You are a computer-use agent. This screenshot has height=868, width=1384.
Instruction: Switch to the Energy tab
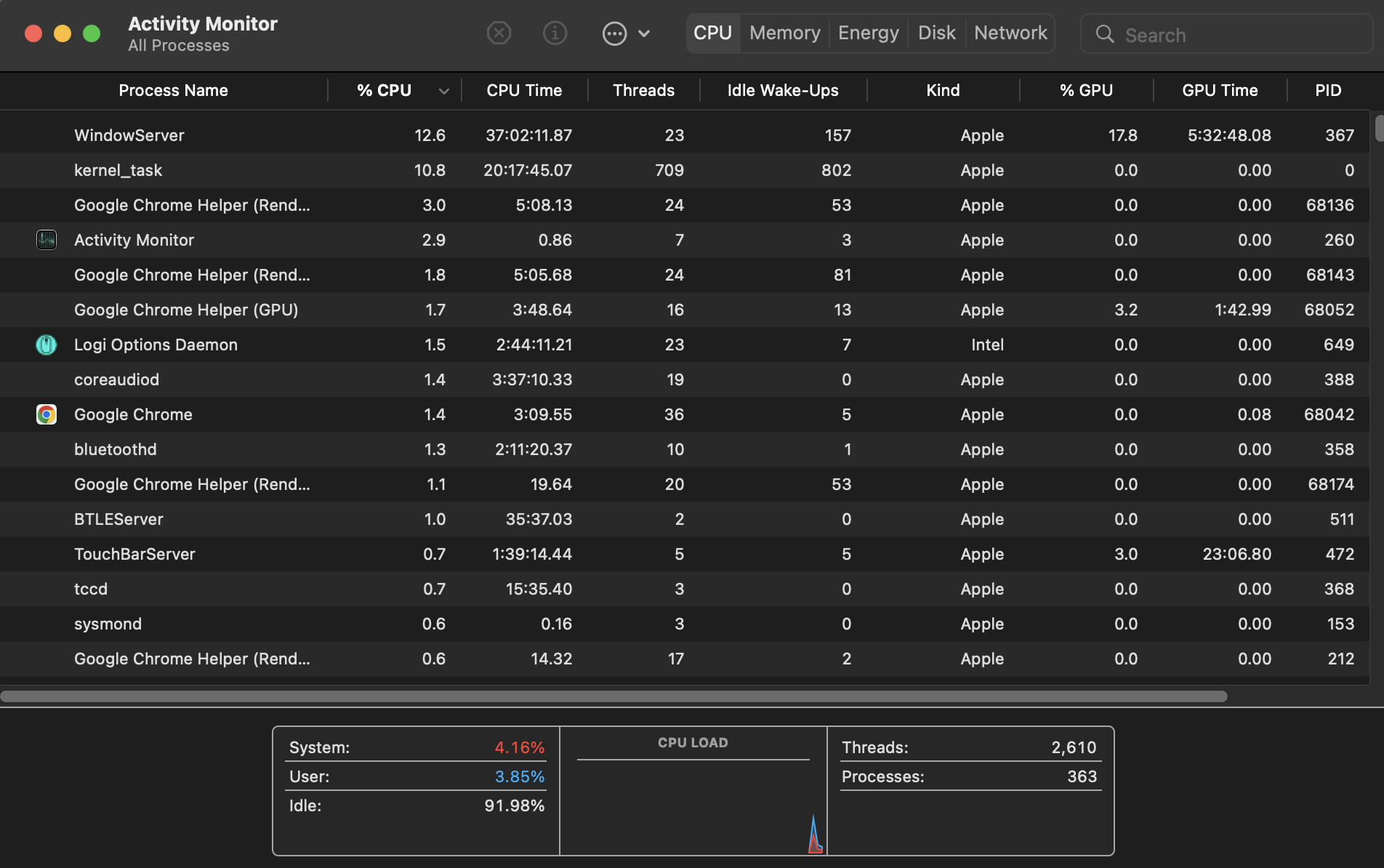click(x=869, y=33)
